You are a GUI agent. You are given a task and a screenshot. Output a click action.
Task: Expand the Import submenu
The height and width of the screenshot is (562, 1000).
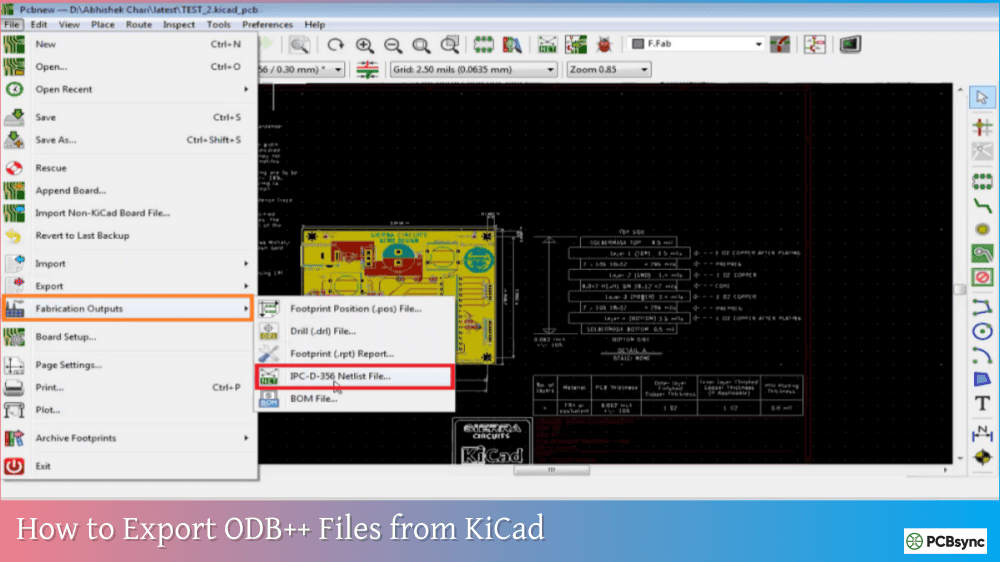[129, 263]
